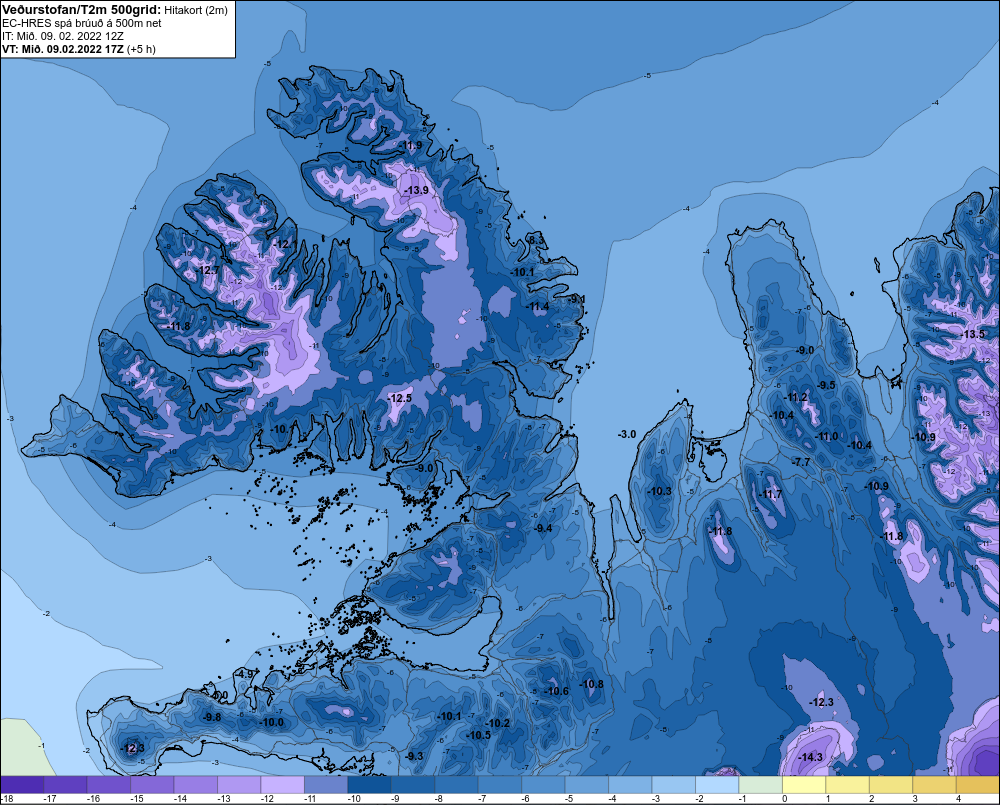Click the -7.7 temperature value on the map
The image size is (1000, 805).
point(801,462)
